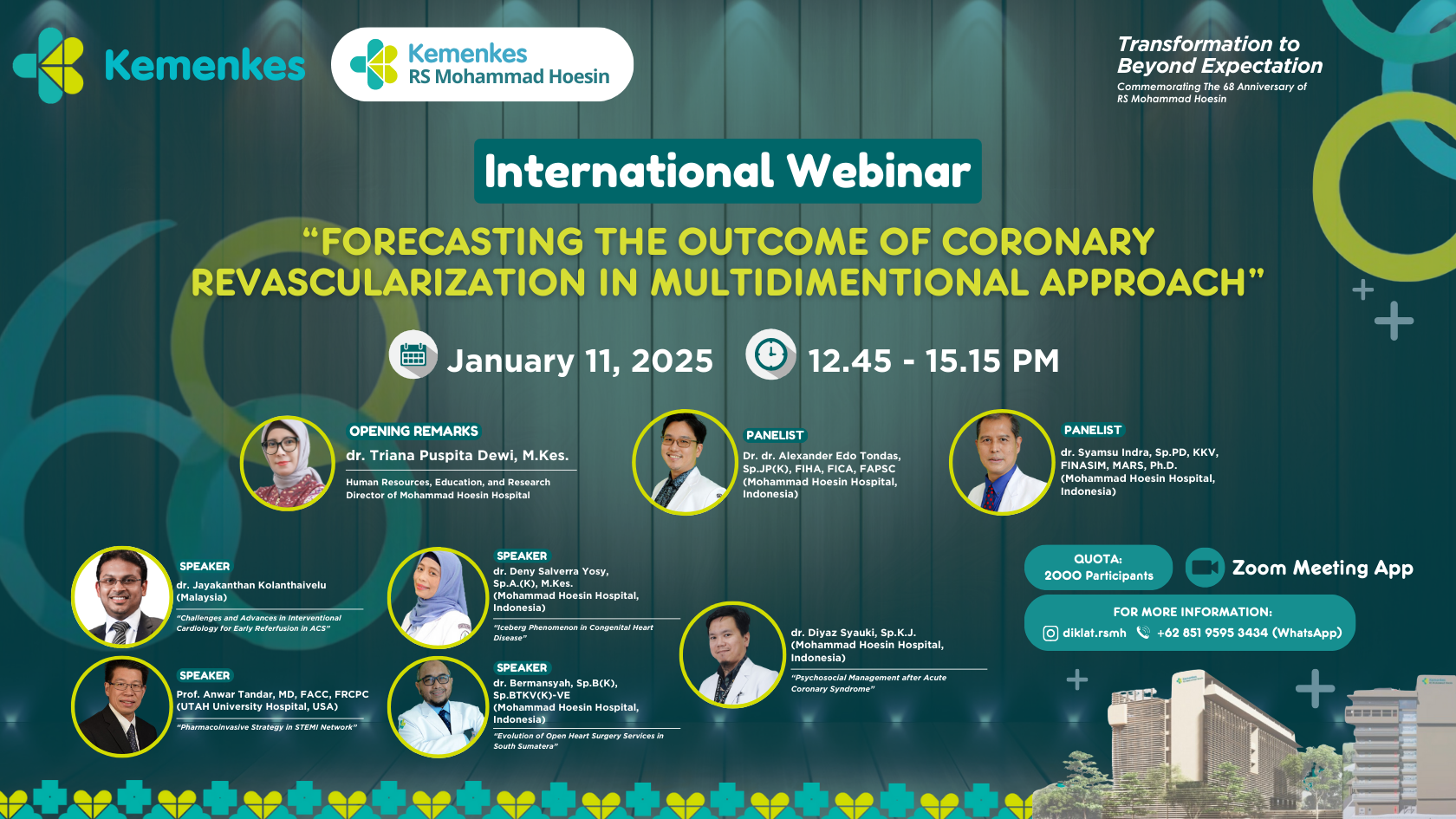Click the Zoom video camera icon
The height and width of the screenshot is (819, 1456).
pos(1205,568)
